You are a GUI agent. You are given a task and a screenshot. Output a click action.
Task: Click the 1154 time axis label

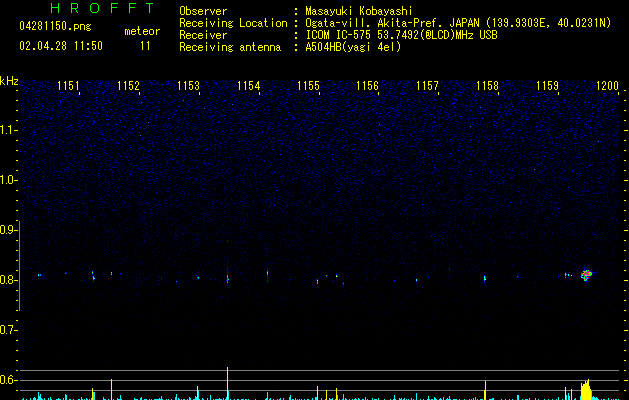[x=248, y=85]
